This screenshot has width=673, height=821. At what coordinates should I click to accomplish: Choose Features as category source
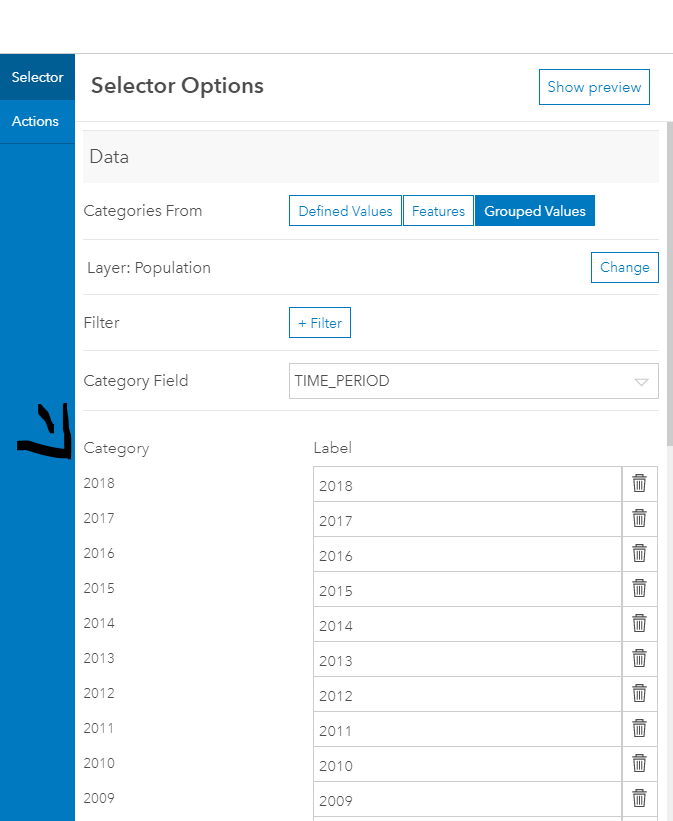pyautogui.click(x=438, y=211)
